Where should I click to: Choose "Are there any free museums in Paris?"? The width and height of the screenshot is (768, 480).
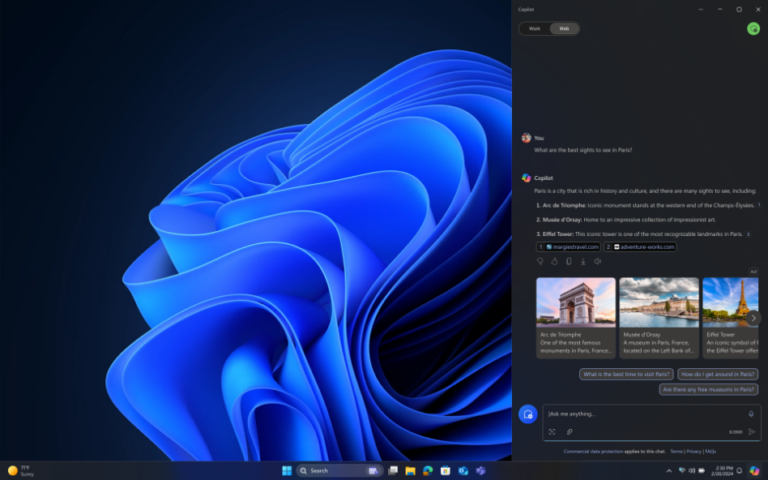(708, 389)
